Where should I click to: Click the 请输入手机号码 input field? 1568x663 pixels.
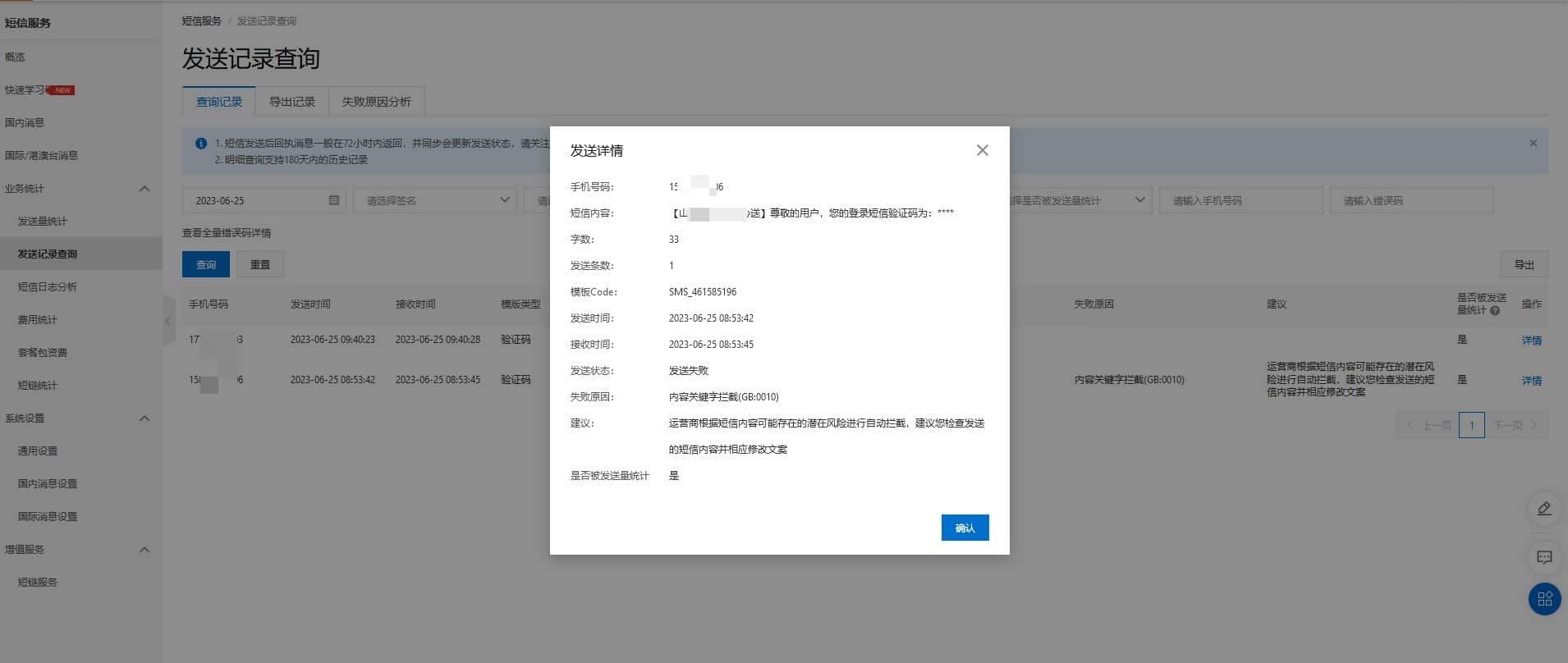pyautogui.click(x=1240, y=200)
